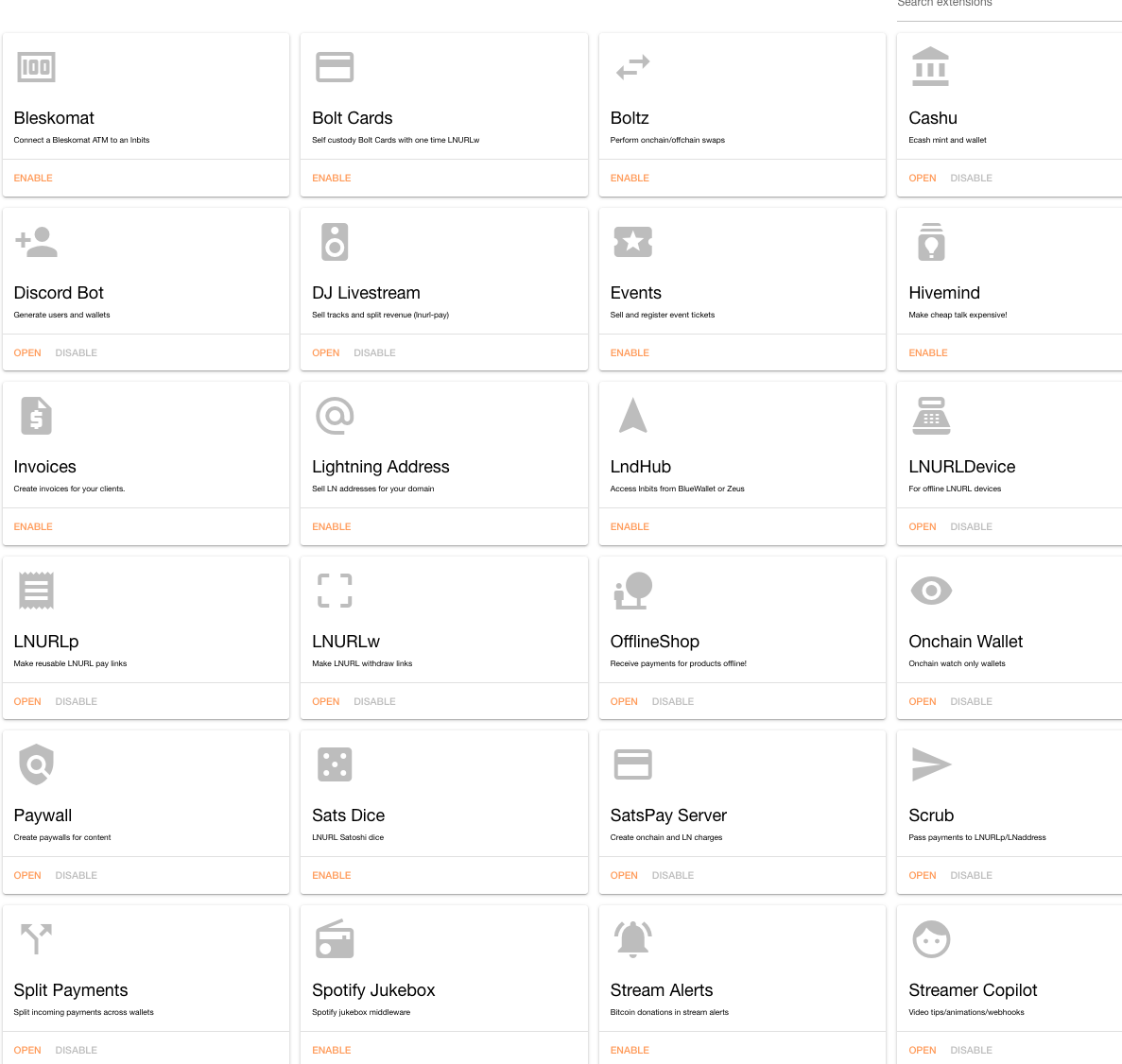Image resolution: width=1122 pixels, height=1064 pixels.
Task: Disable the LNURLDevice extension
Action: 971,526
